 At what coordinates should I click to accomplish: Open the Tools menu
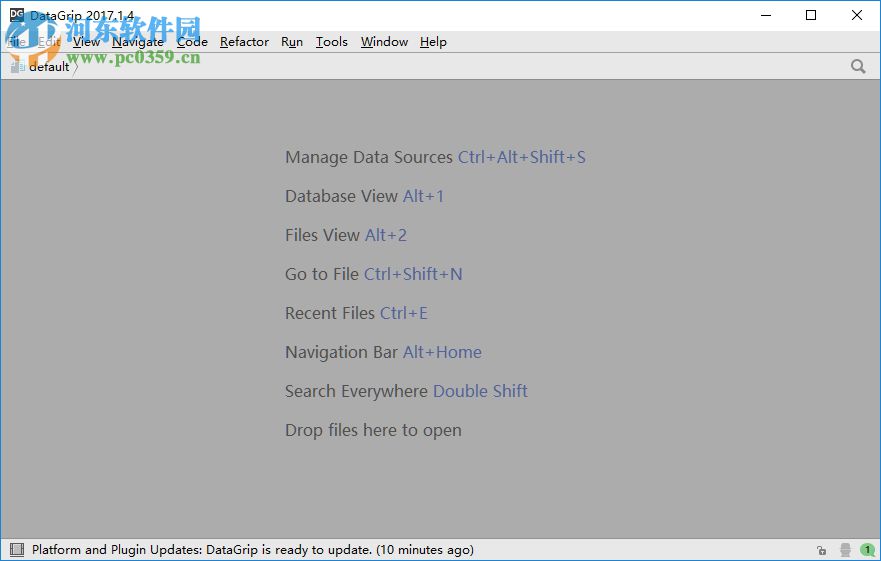tap(331, 42)
